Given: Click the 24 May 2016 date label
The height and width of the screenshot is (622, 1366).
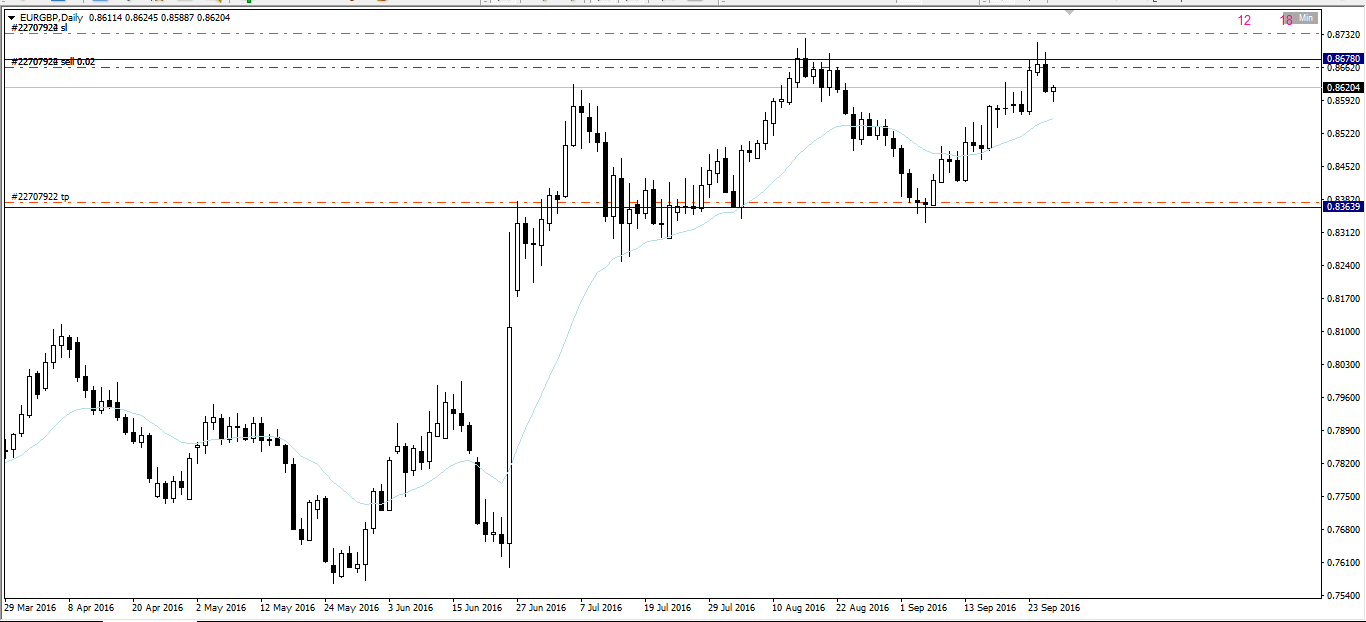Looking at the screenshot, I should point(352,607).
